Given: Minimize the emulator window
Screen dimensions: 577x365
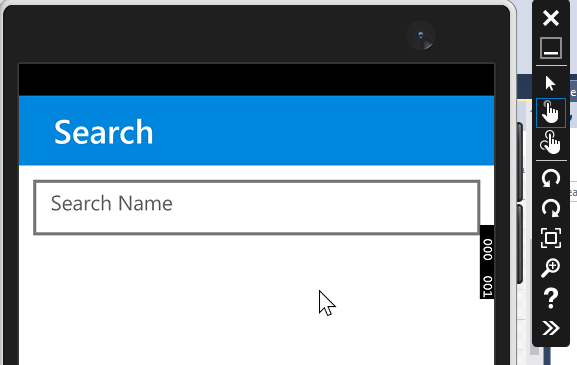Looking at the screenshot, I should [x=551, y=48].
